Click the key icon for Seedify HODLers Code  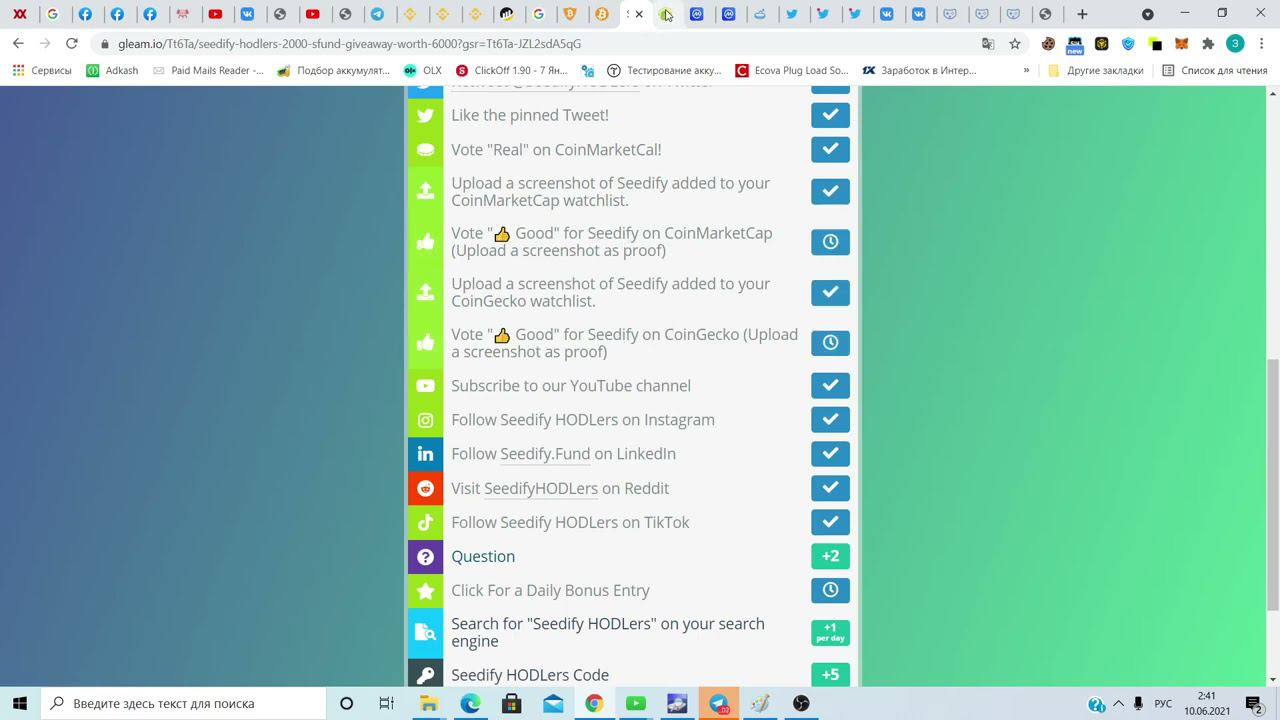425,675
